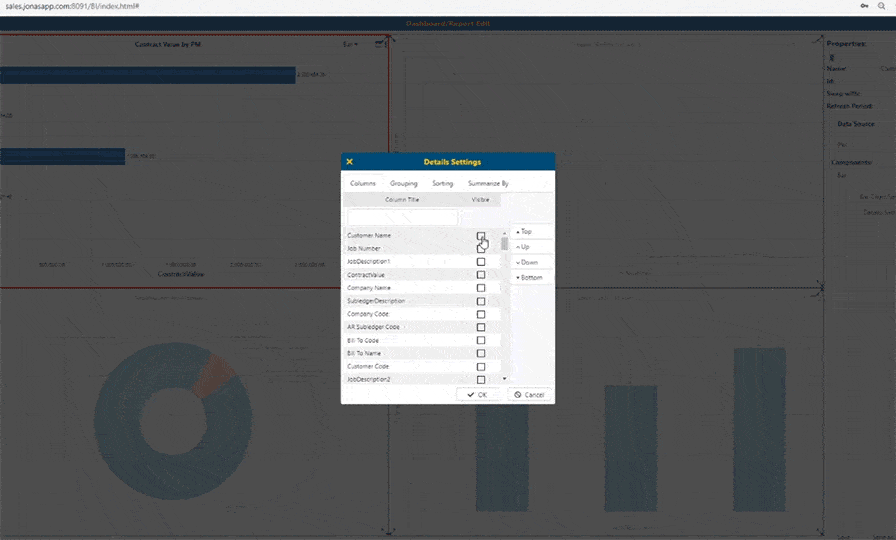Select the Customer Code row

coord(422,367)
